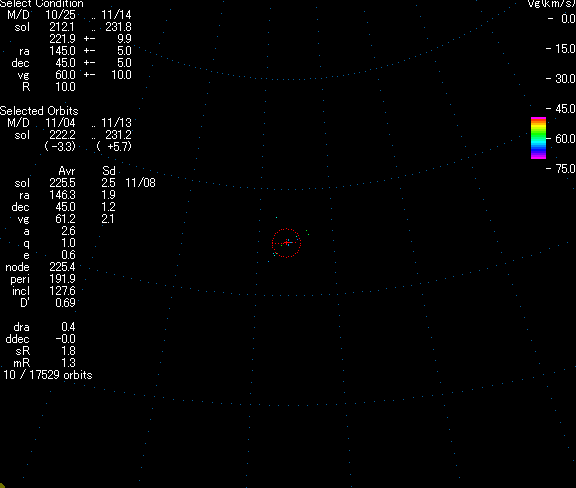Click the Select Condition heading
The image size is (576, 488).
click(x=42, y=4)
